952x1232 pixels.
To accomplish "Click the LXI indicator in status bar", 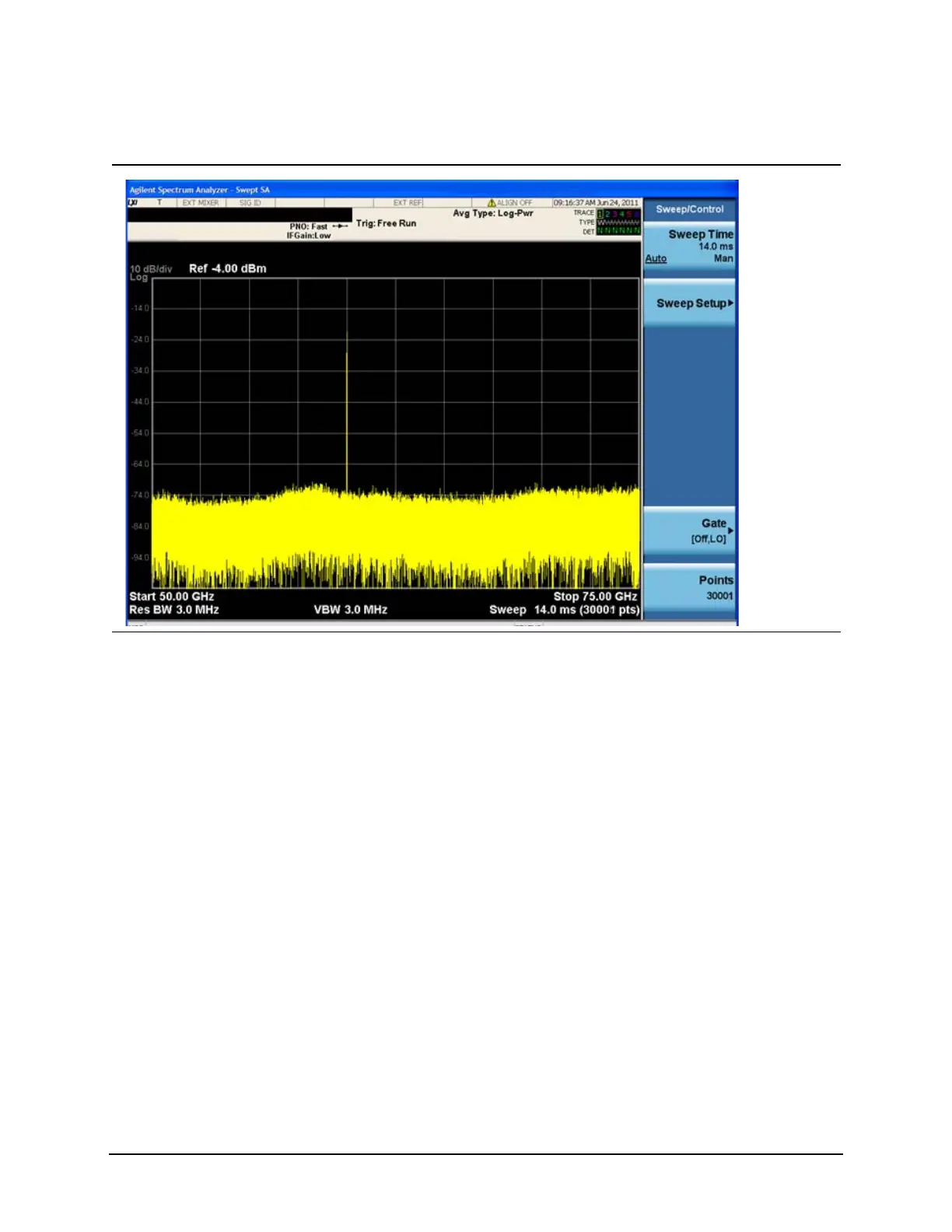I will [x=132, y=203].
